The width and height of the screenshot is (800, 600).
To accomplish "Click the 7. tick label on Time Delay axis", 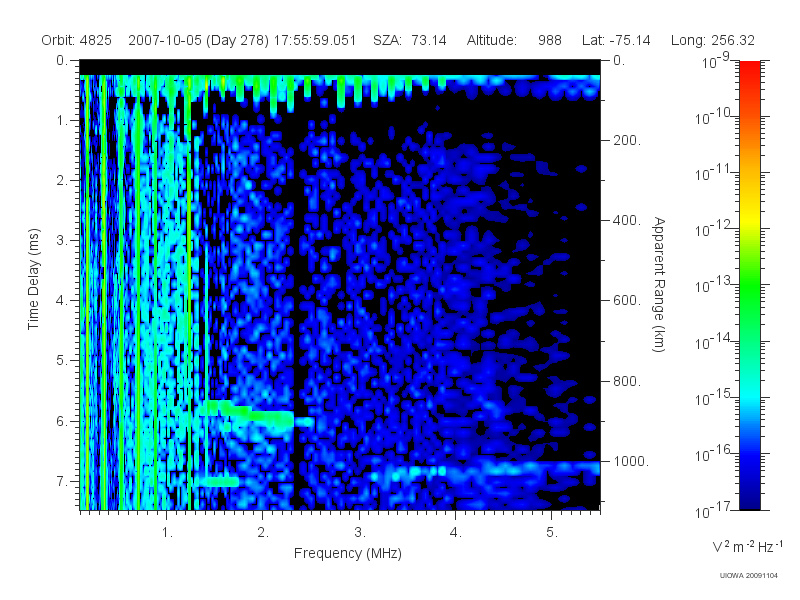I will [62, 481].
